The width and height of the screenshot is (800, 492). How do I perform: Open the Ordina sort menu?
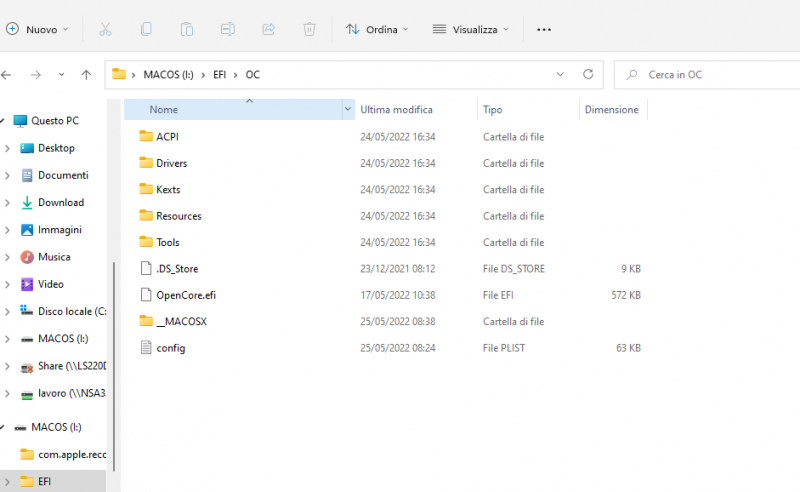click(378, 30)
